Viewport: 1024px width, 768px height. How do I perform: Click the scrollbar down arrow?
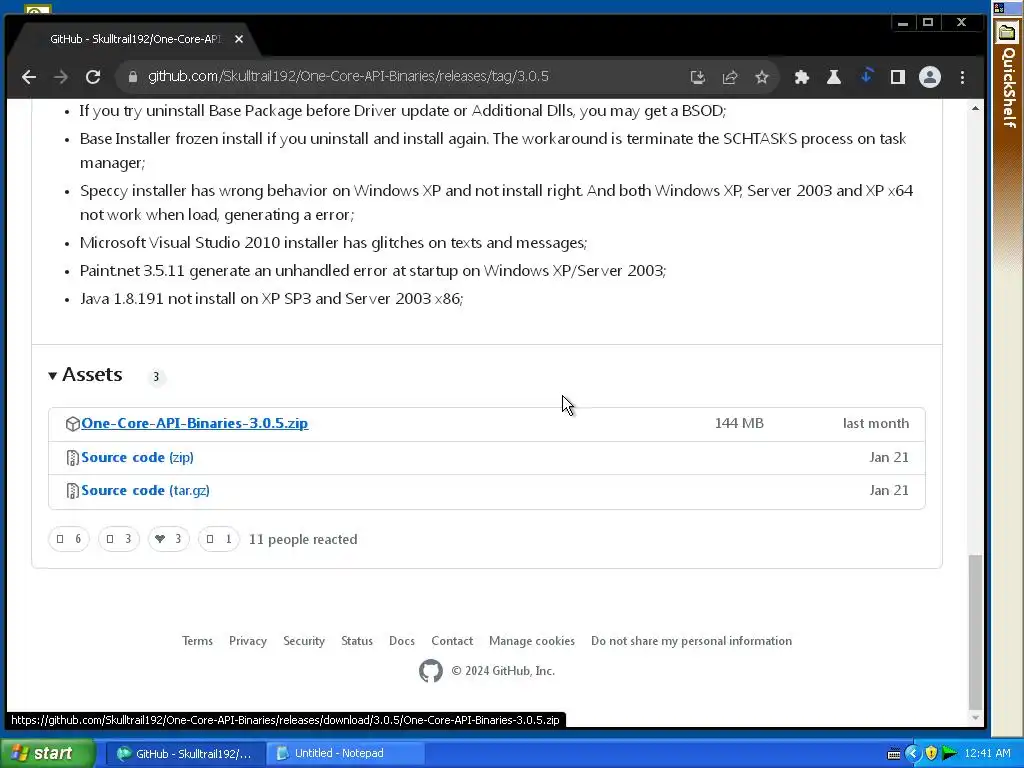pos(975,717)
